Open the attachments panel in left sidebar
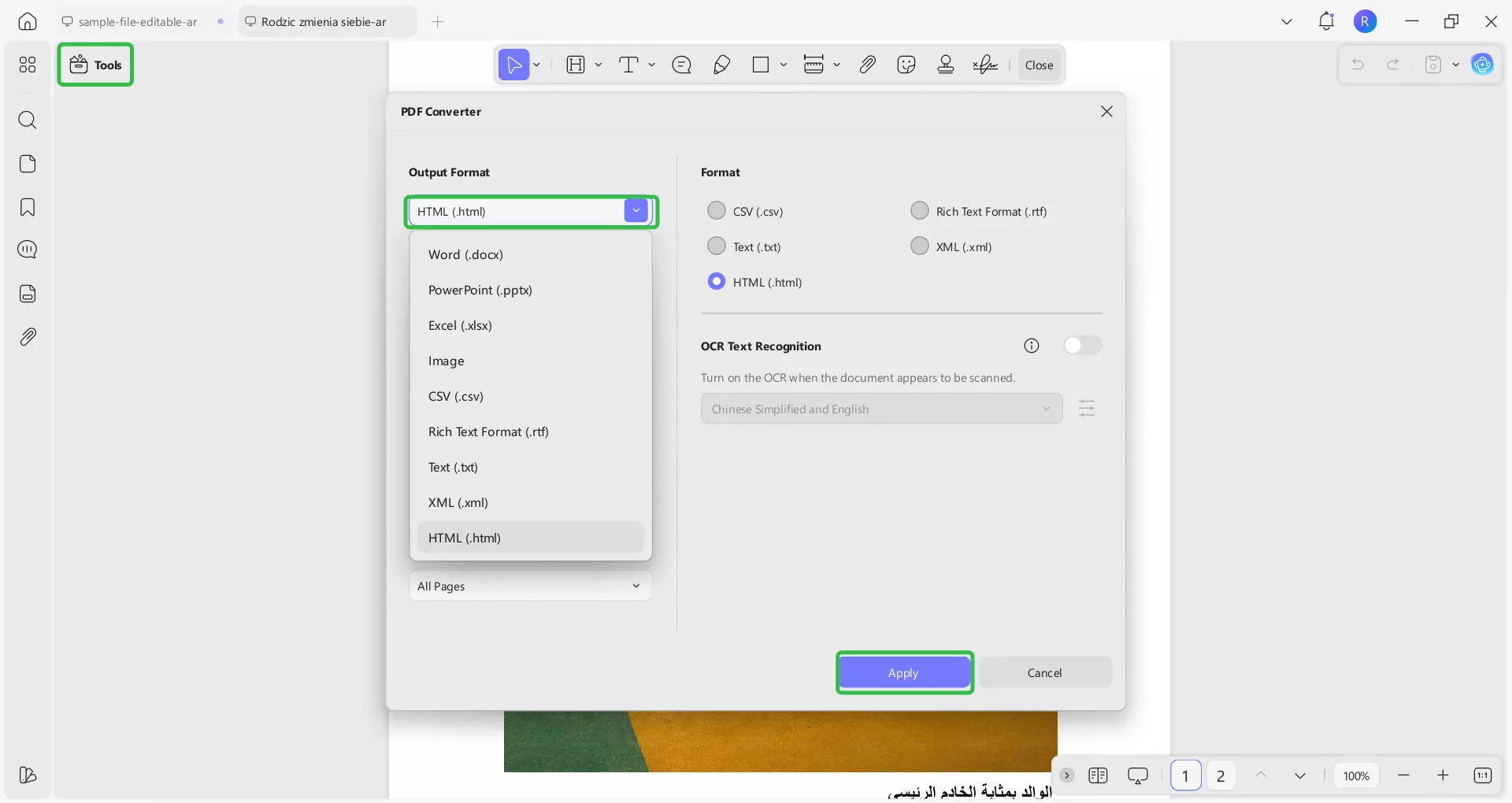 click(x=28, y=337)
